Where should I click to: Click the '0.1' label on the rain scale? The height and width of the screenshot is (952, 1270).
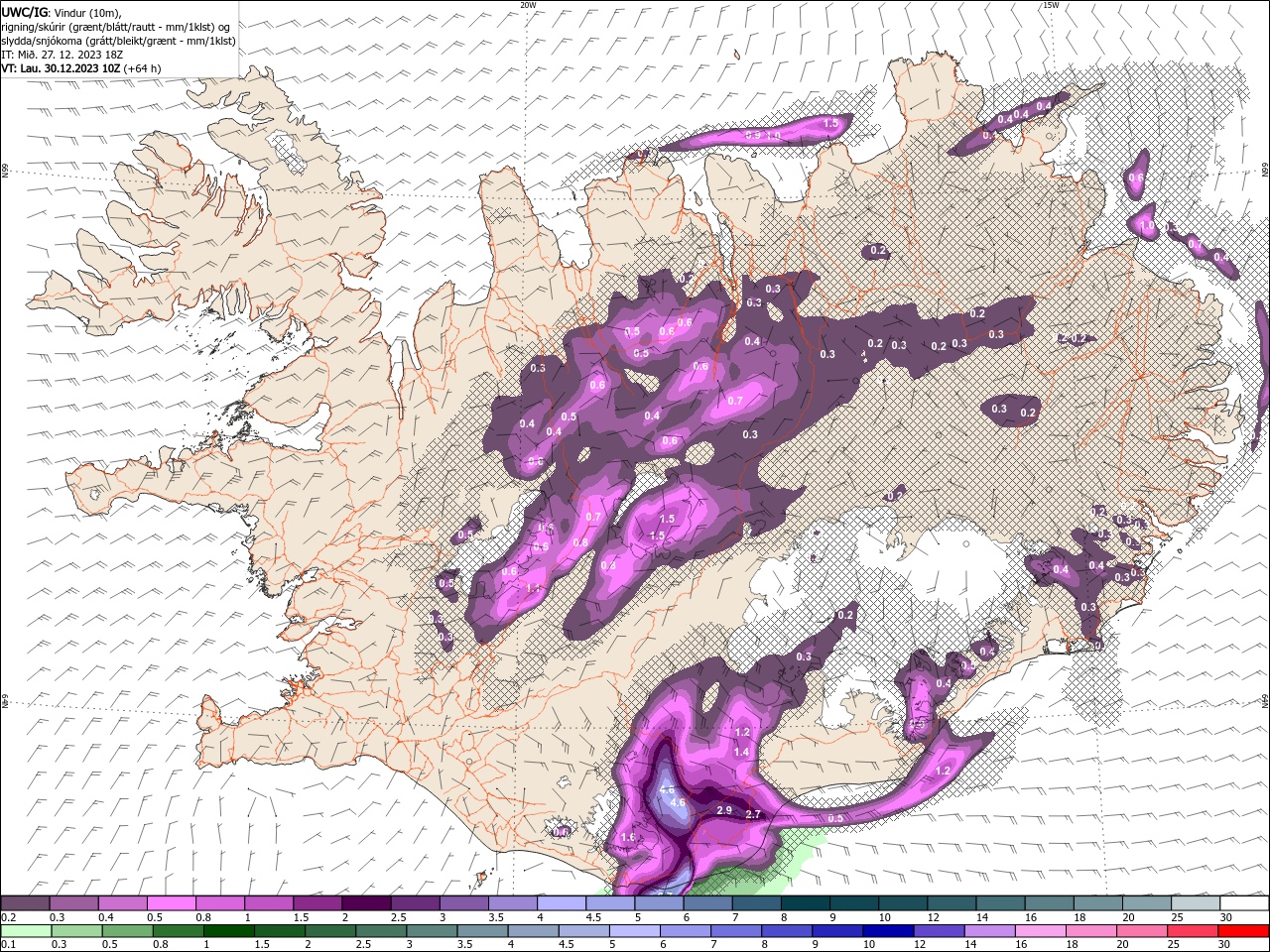pyautogui.click(x=9, y=945)
